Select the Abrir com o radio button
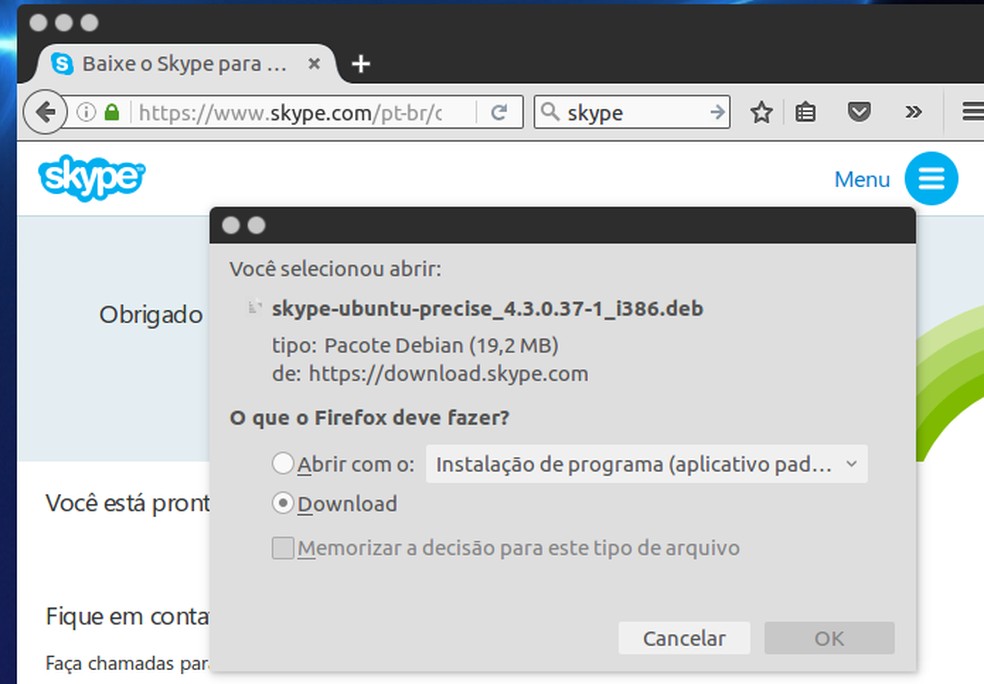The height and width of the screenshot is (684, 984). click(285, 464)
